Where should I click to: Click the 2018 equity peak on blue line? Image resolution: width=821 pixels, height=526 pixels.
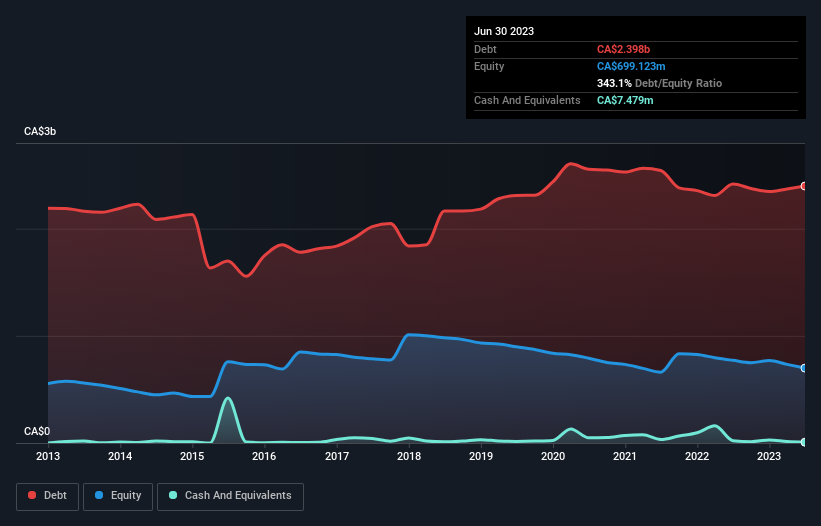click(x=409, y=334)
